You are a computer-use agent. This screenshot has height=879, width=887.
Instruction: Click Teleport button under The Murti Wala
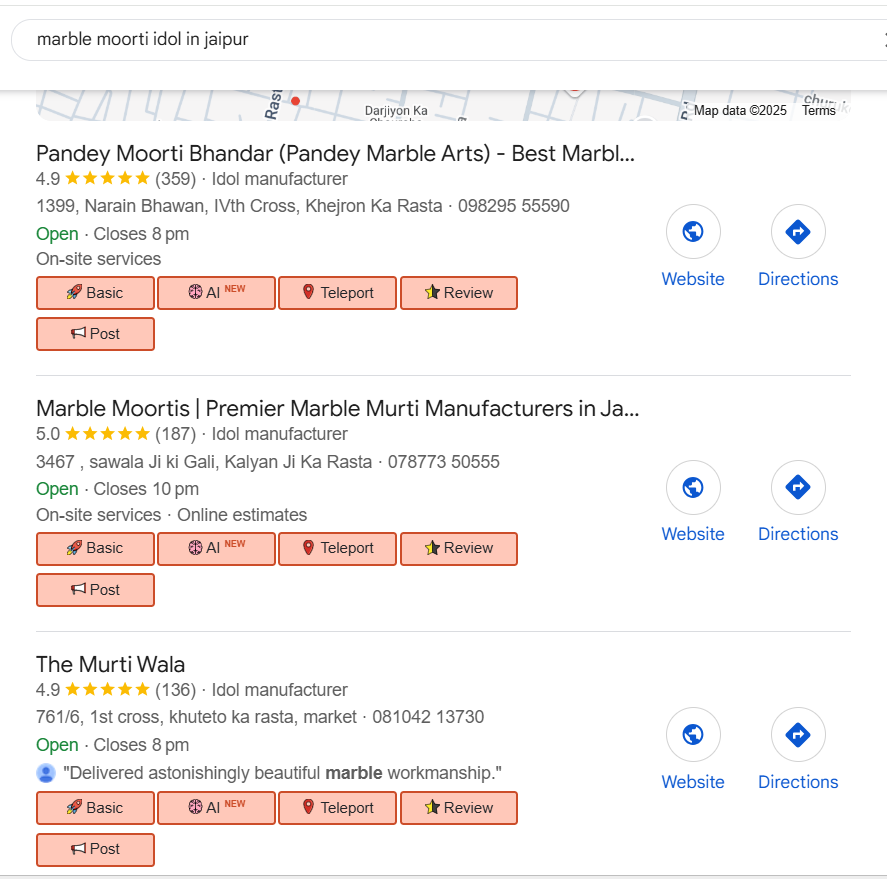[337, 808]
